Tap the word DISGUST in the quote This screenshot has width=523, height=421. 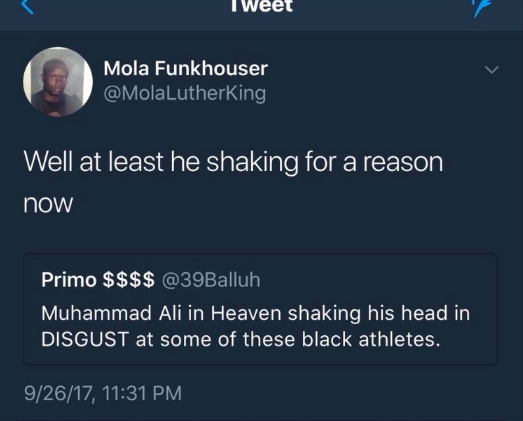click(x=85, y=340)
